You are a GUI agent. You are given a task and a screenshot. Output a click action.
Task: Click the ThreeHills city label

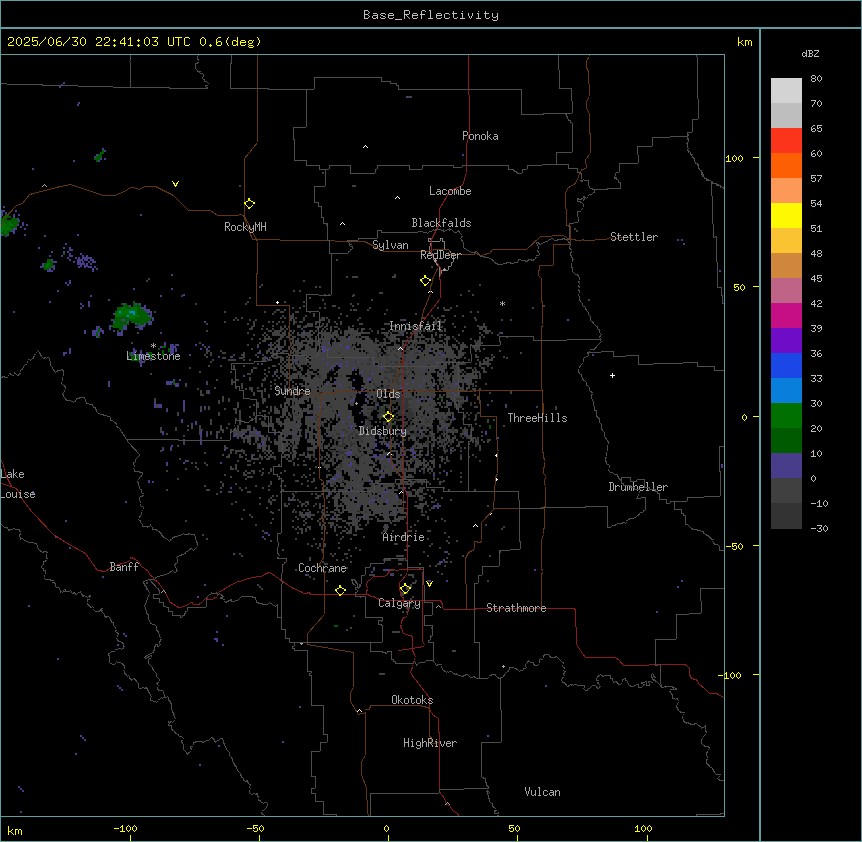(x=538, y=418)
